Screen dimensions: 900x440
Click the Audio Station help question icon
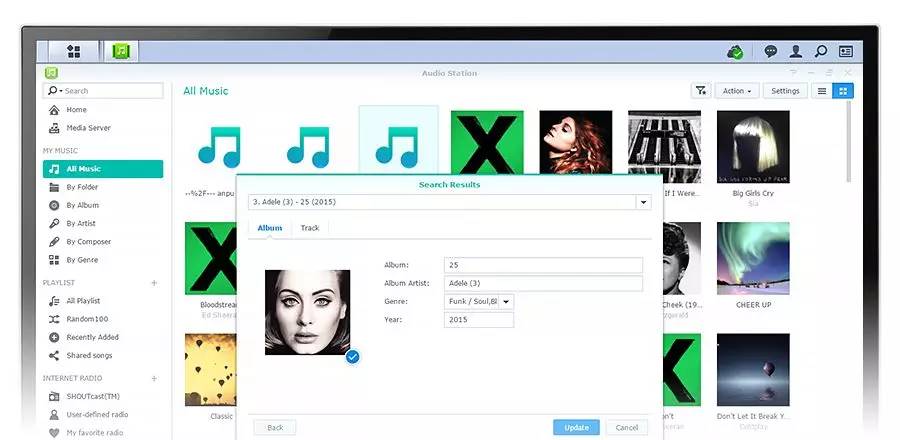793,73
